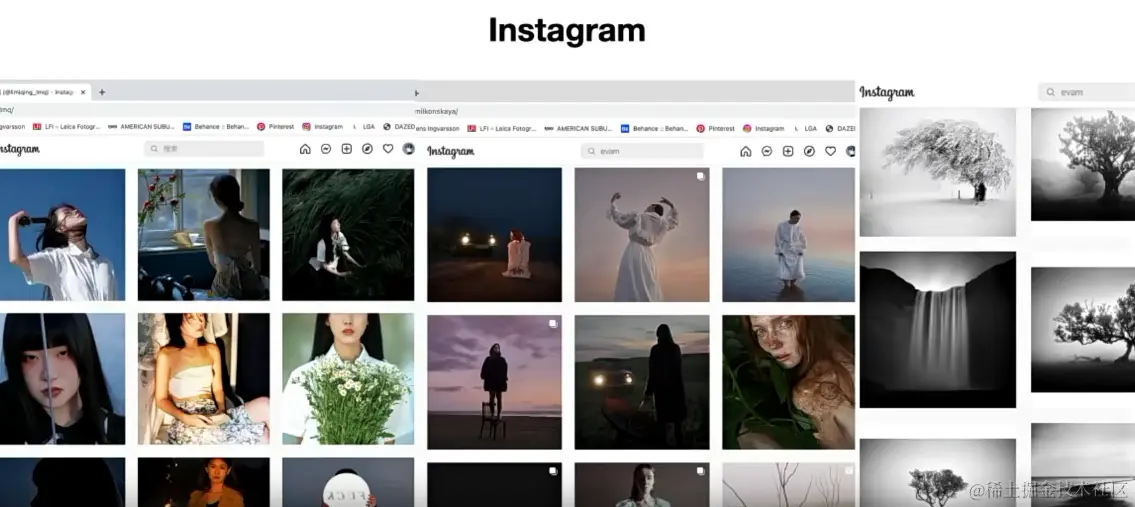Open windswept tree photo at right edge

[x=1083, y=330]
